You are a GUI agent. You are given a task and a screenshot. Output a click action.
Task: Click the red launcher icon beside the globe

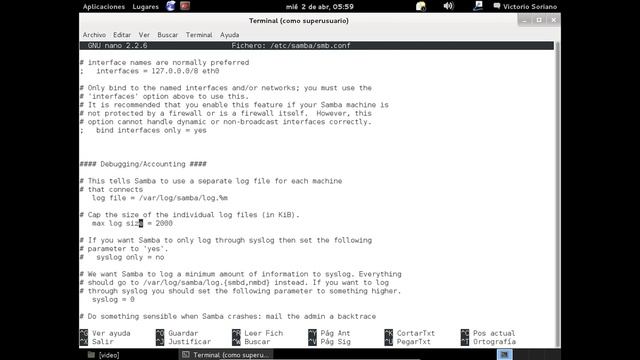pos(185,6)
